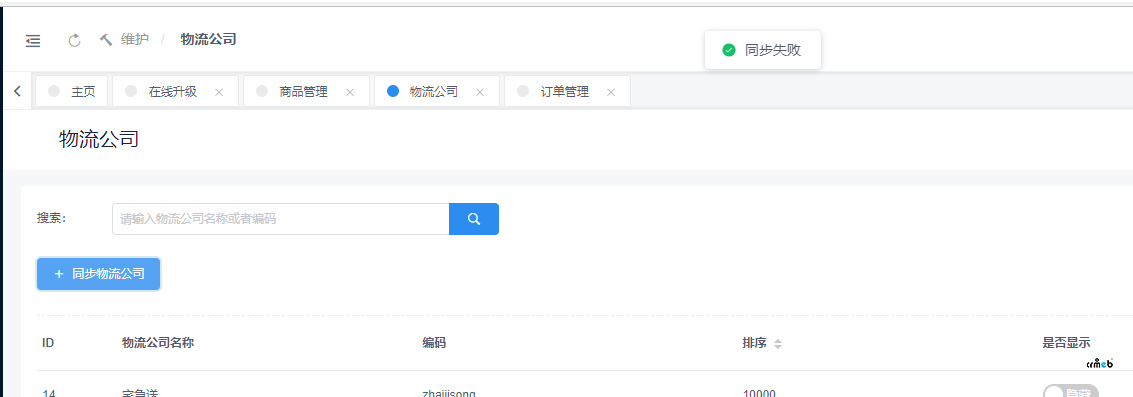Click the 编码 column header

pos(434,343)
